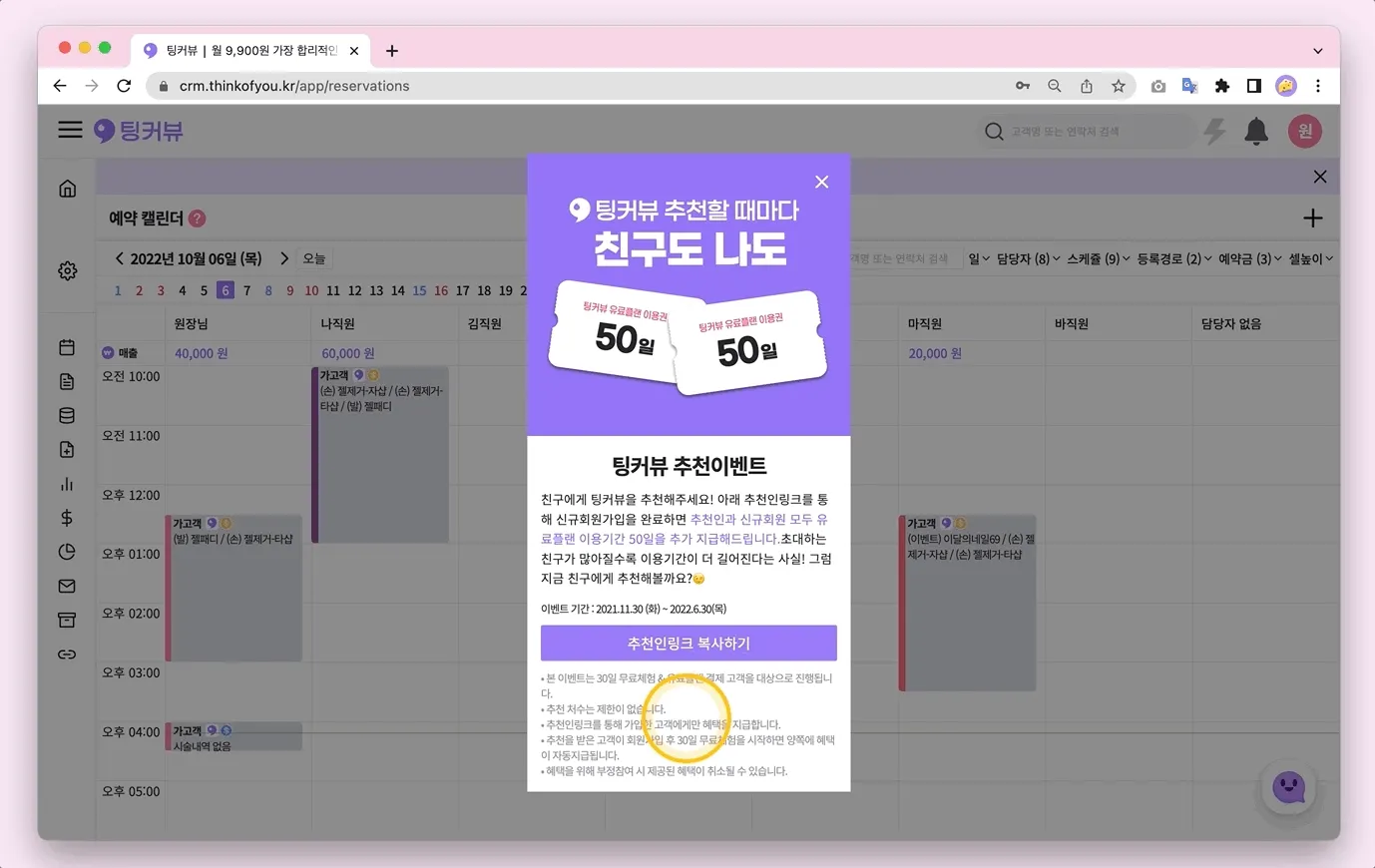The image size is (1375, 868).
Task: Click the lightning bolt icon in header
Action: pyautogui.click(x=1214, y=131)
